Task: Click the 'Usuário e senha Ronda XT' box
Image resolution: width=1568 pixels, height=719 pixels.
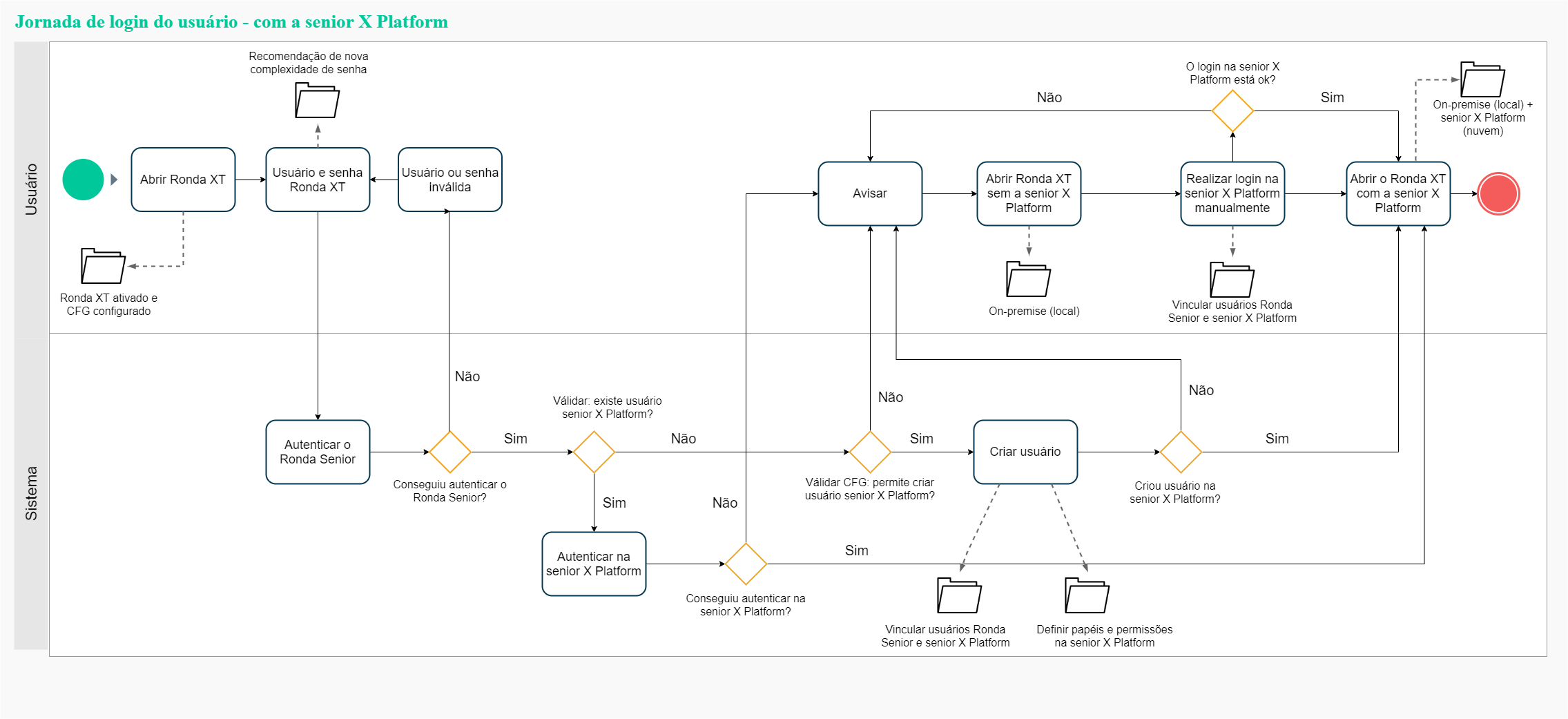Action: 318,180
